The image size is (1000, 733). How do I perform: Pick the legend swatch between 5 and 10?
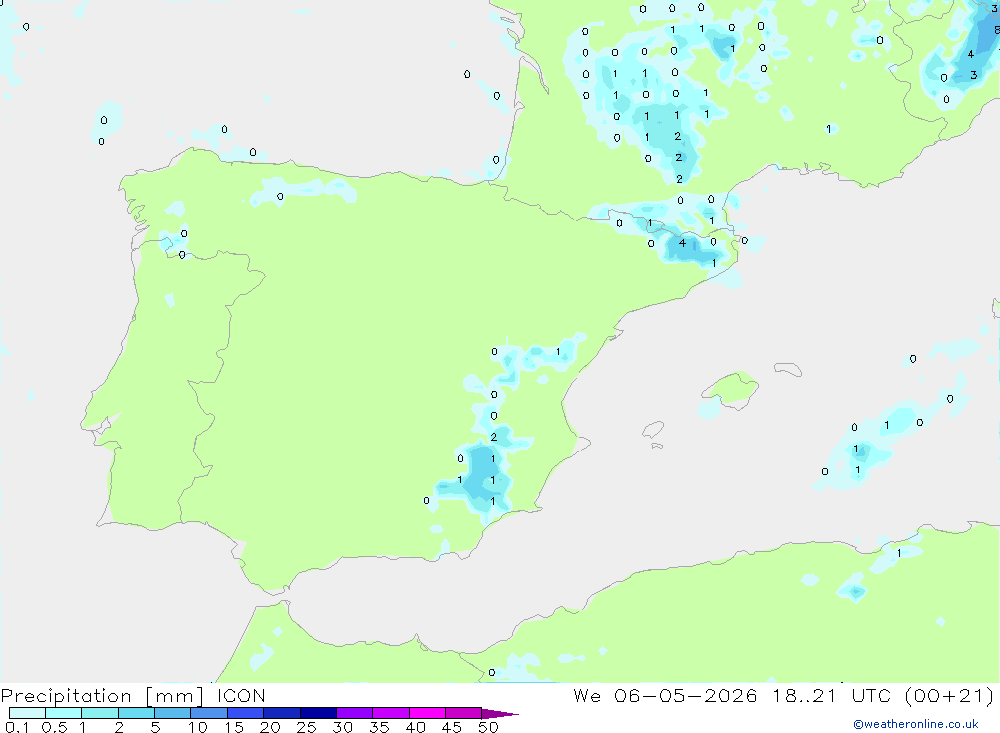coord(172,713)
